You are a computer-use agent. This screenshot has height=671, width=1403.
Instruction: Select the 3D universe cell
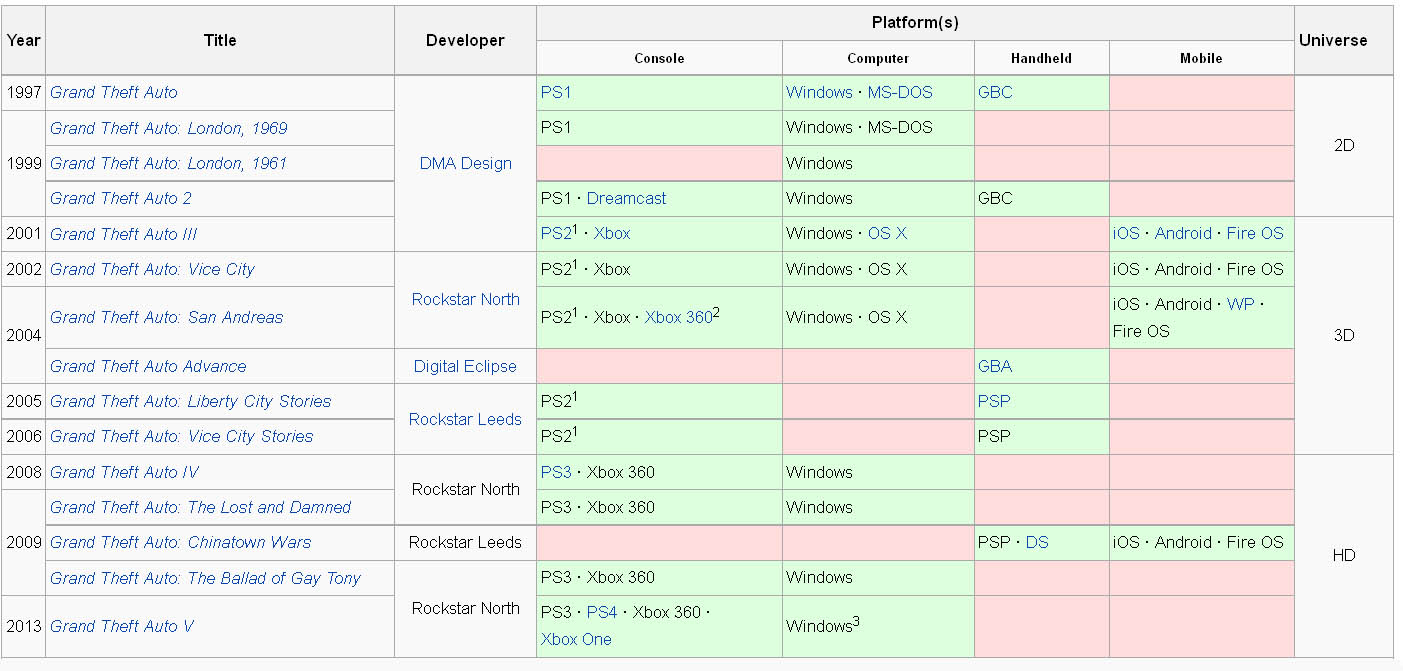pos(1344,335)
